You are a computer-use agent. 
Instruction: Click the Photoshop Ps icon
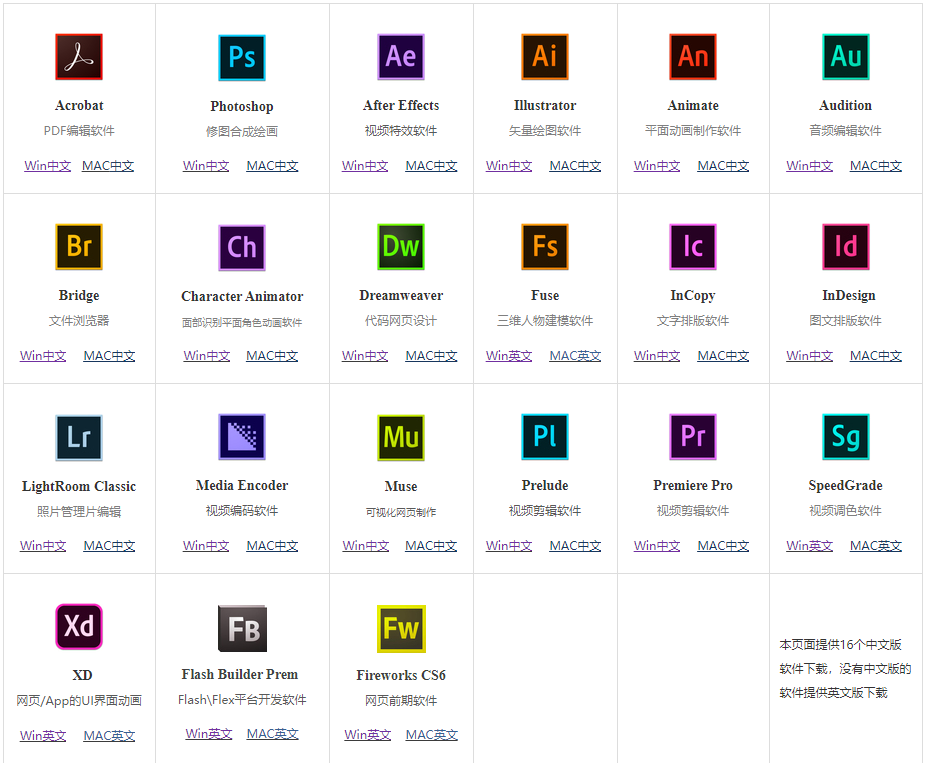(x=242, y=58)
